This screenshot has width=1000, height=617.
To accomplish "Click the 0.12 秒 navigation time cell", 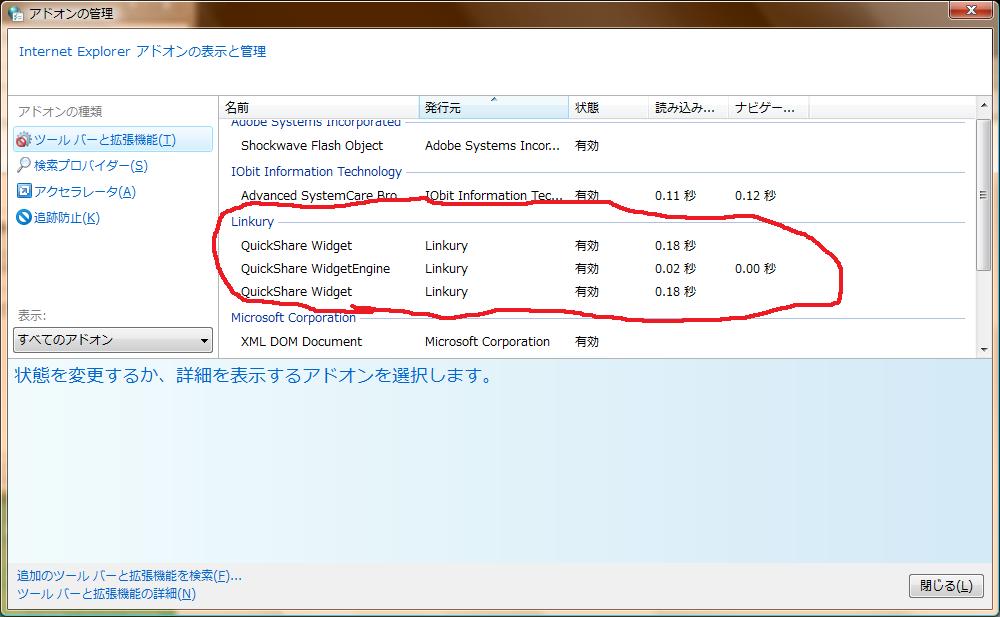I will point(755,195).
